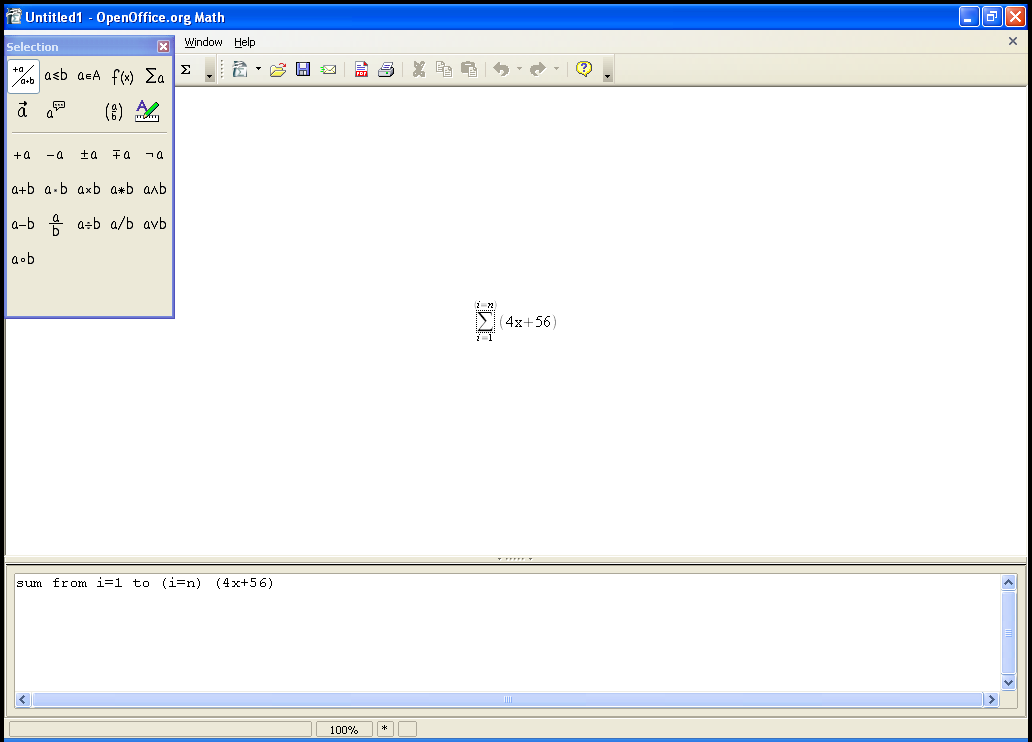
Task: Open toolbar options arrow beside Sigma icon
Action: (x=209, y=70)
